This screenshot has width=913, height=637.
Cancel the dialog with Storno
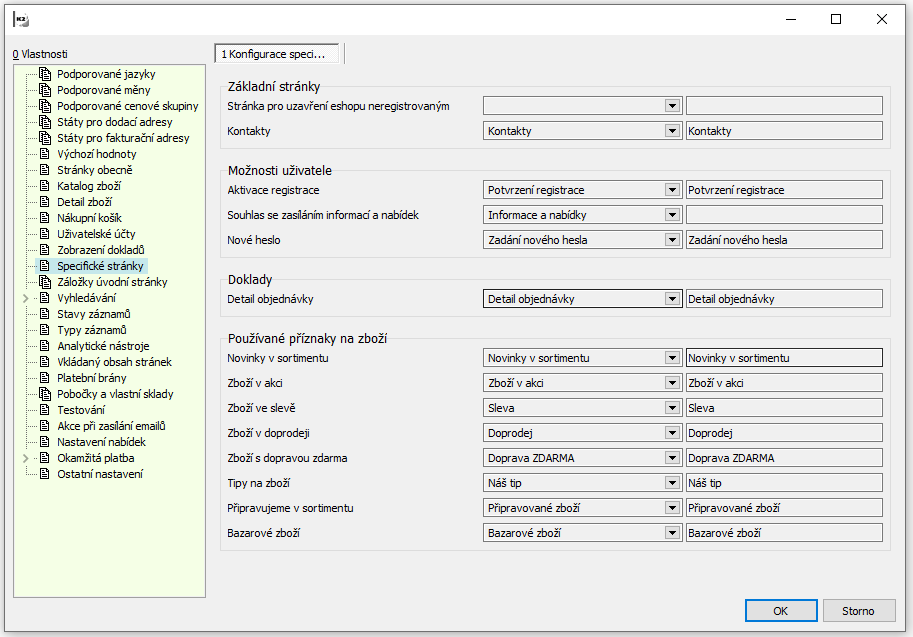click(858, 611)
